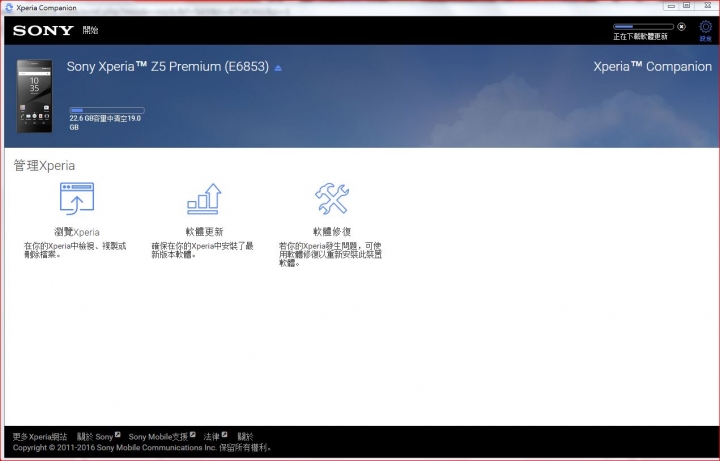Open the 關於 Sony link
The height and width of the screenshot is (461, 720).
point(95,437)
